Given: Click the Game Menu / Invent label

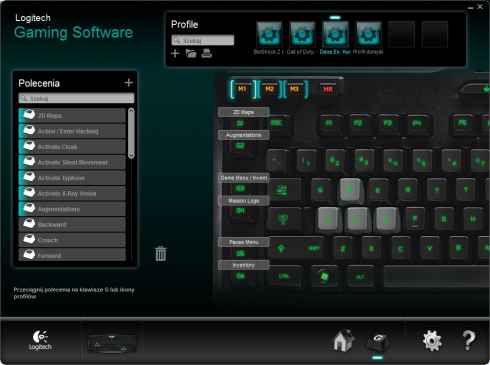Looking at the screenshot, I should point(244,178).
